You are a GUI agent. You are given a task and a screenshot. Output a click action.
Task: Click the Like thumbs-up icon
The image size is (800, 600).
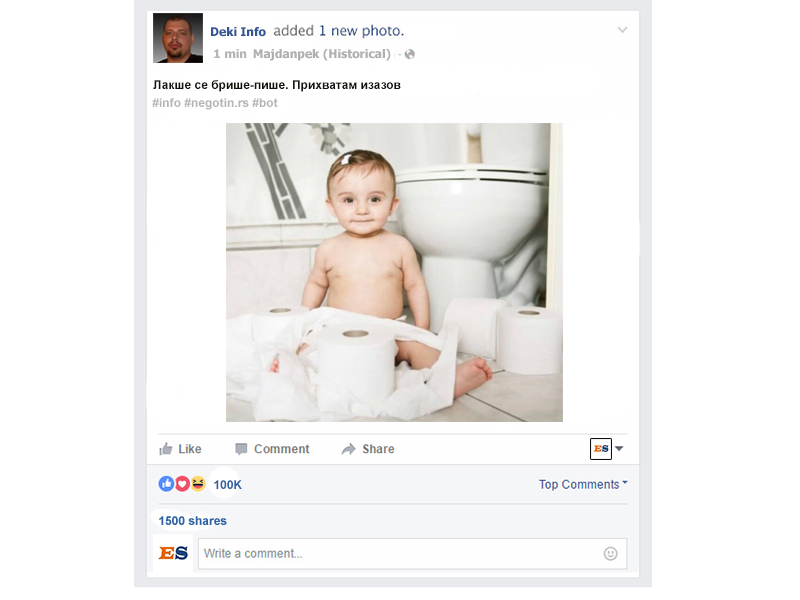click(166, 449)
